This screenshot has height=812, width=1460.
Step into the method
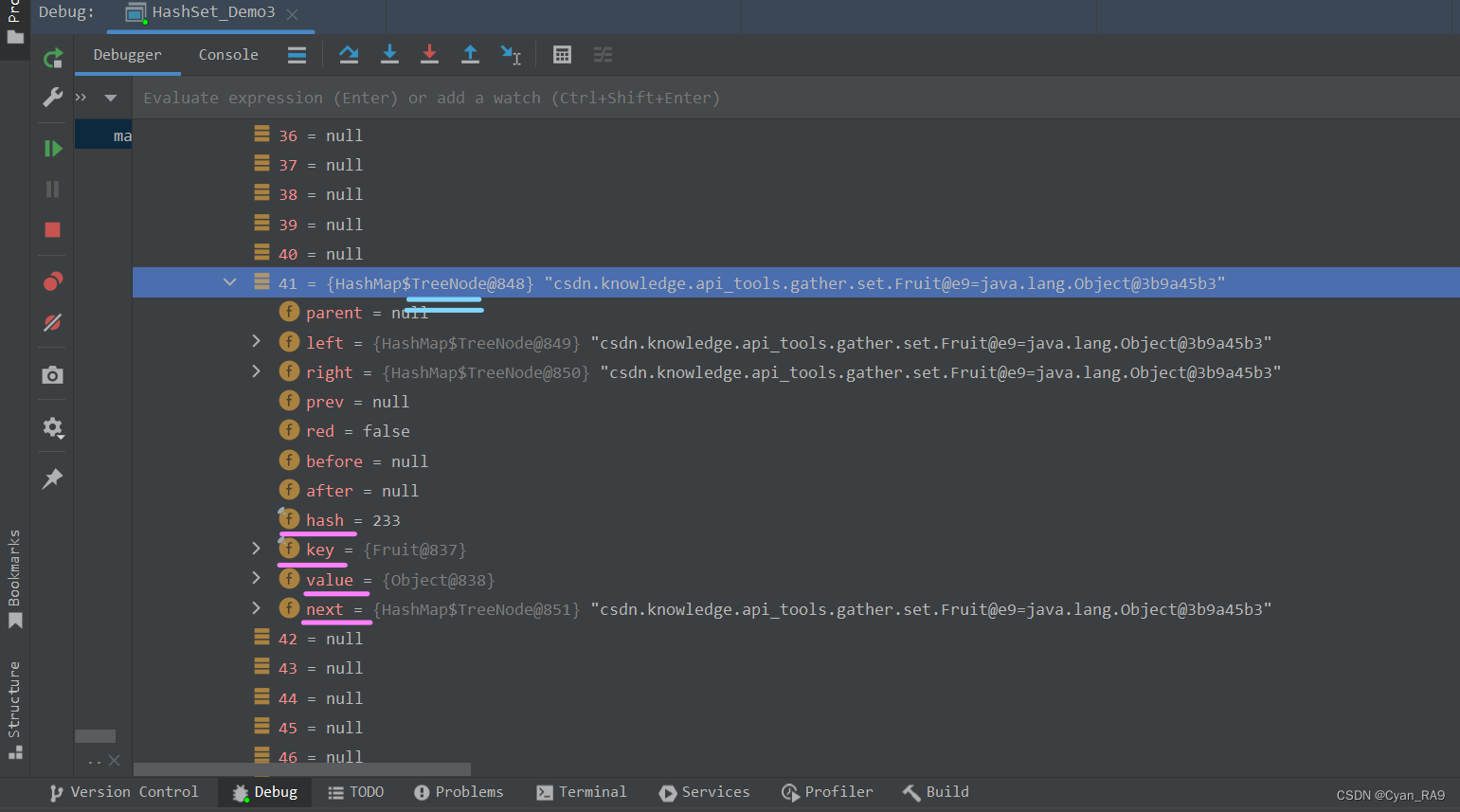[x=389, y=55]
